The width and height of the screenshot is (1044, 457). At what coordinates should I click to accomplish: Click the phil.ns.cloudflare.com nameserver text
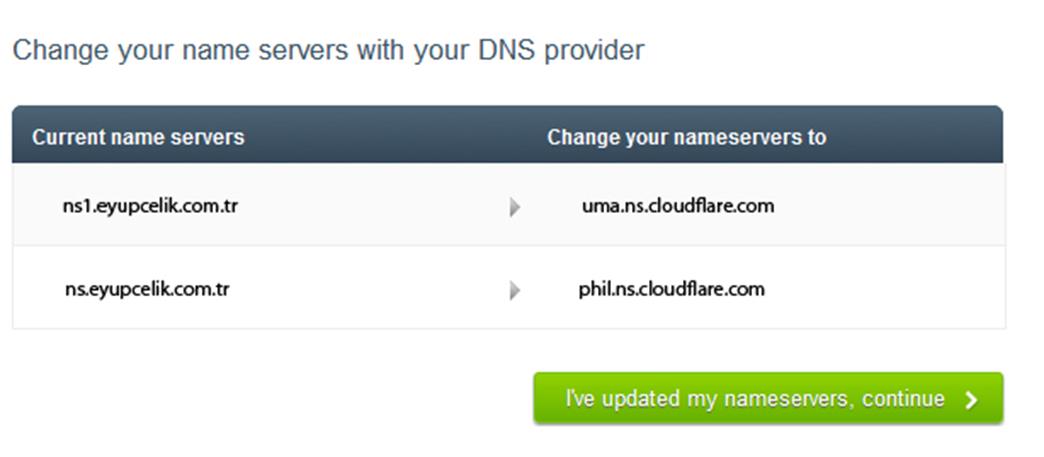click(671, 290)
